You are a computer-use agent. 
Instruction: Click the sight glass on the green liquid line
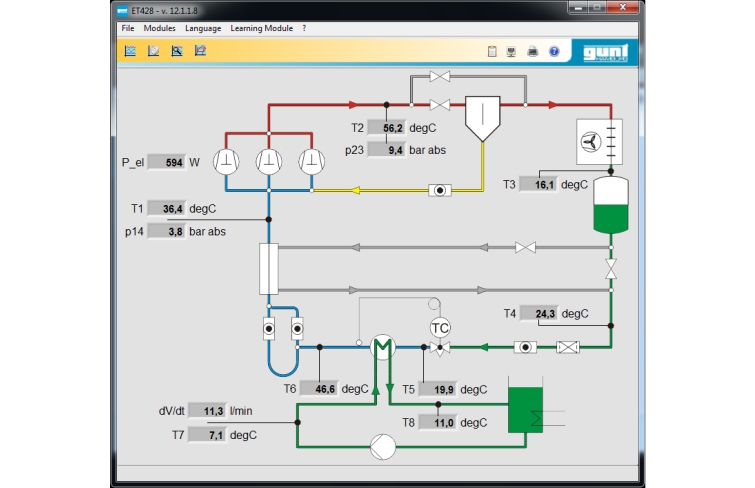[x=525, y=347]
